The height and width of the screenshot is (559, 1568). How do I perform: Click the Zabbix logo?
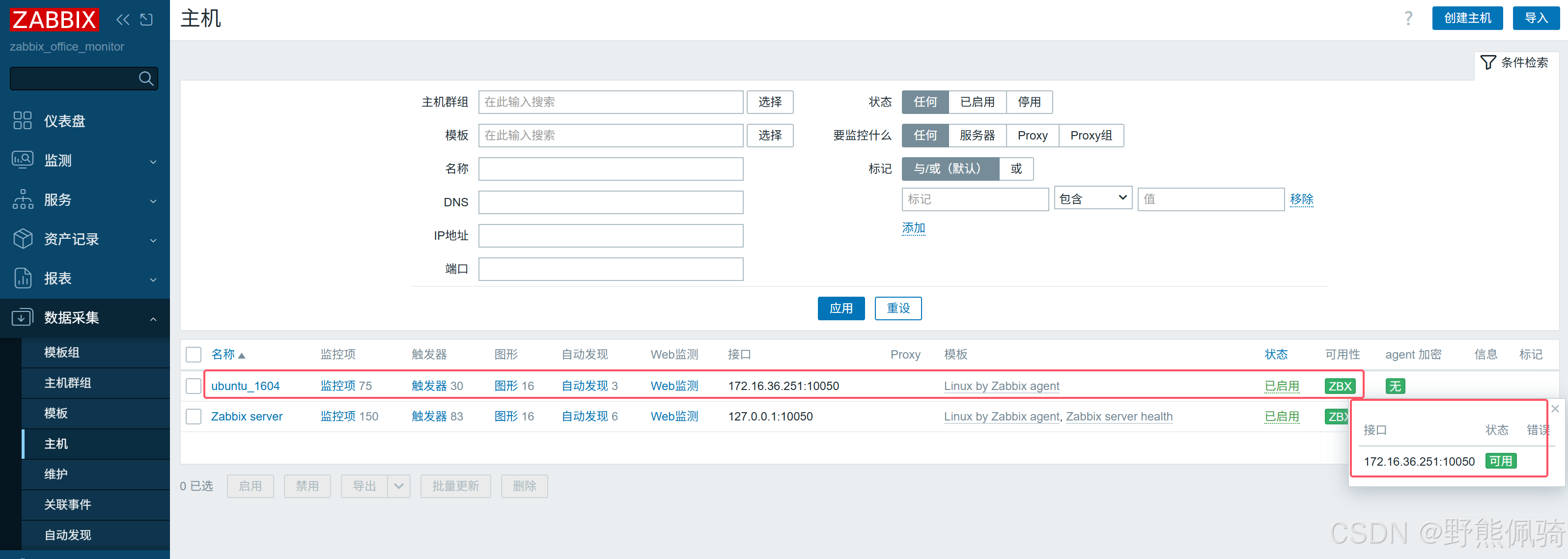(54, 20)
